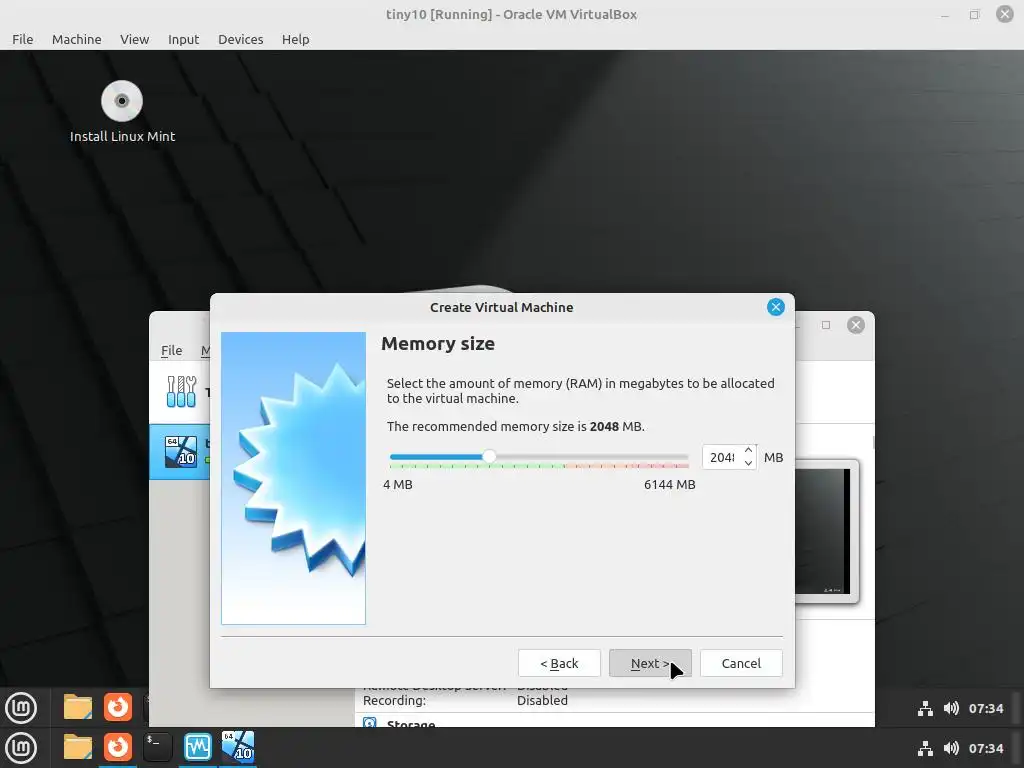1024x768 pixels.
Task: Open the Files folder in the bottom-most panel
Action: [x=78, y=747]
